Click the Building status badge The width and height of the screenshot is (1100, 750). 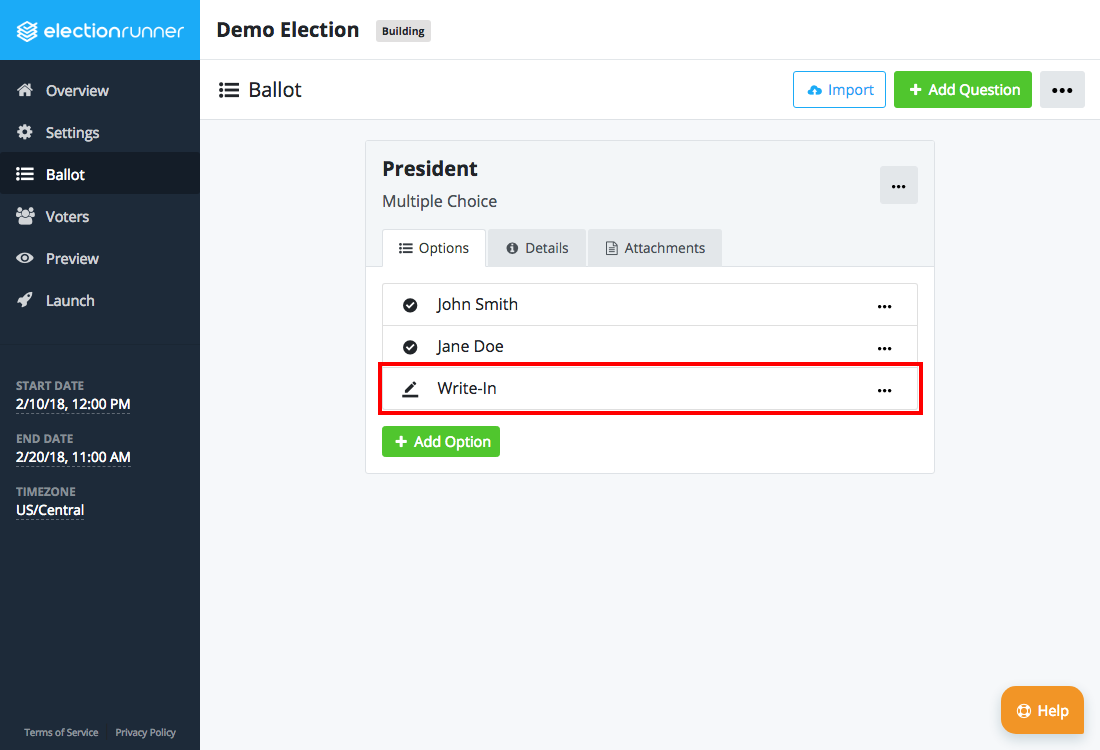point(402,30)
